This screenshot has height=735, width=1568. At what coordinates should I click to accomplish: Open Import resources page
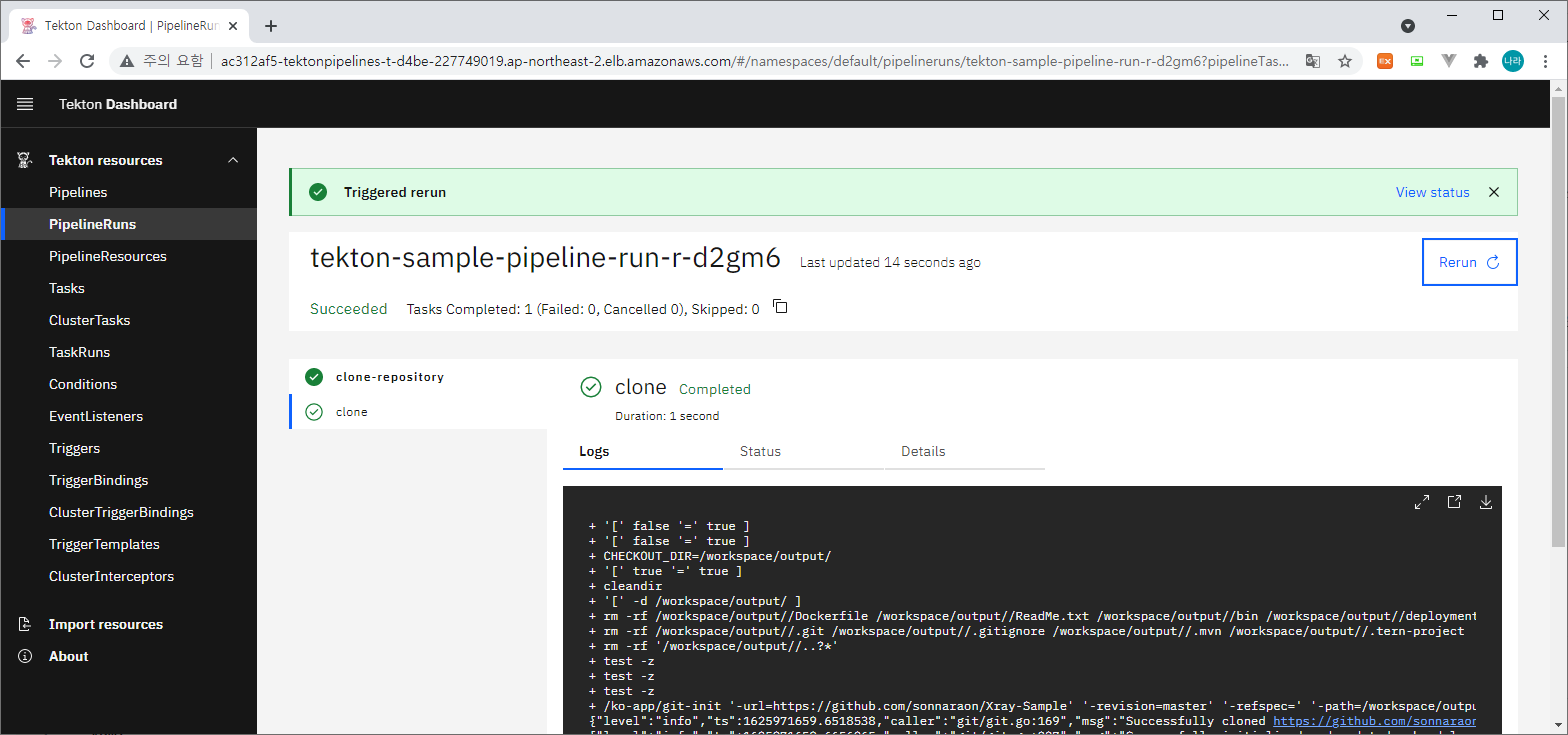coord(128,624)
